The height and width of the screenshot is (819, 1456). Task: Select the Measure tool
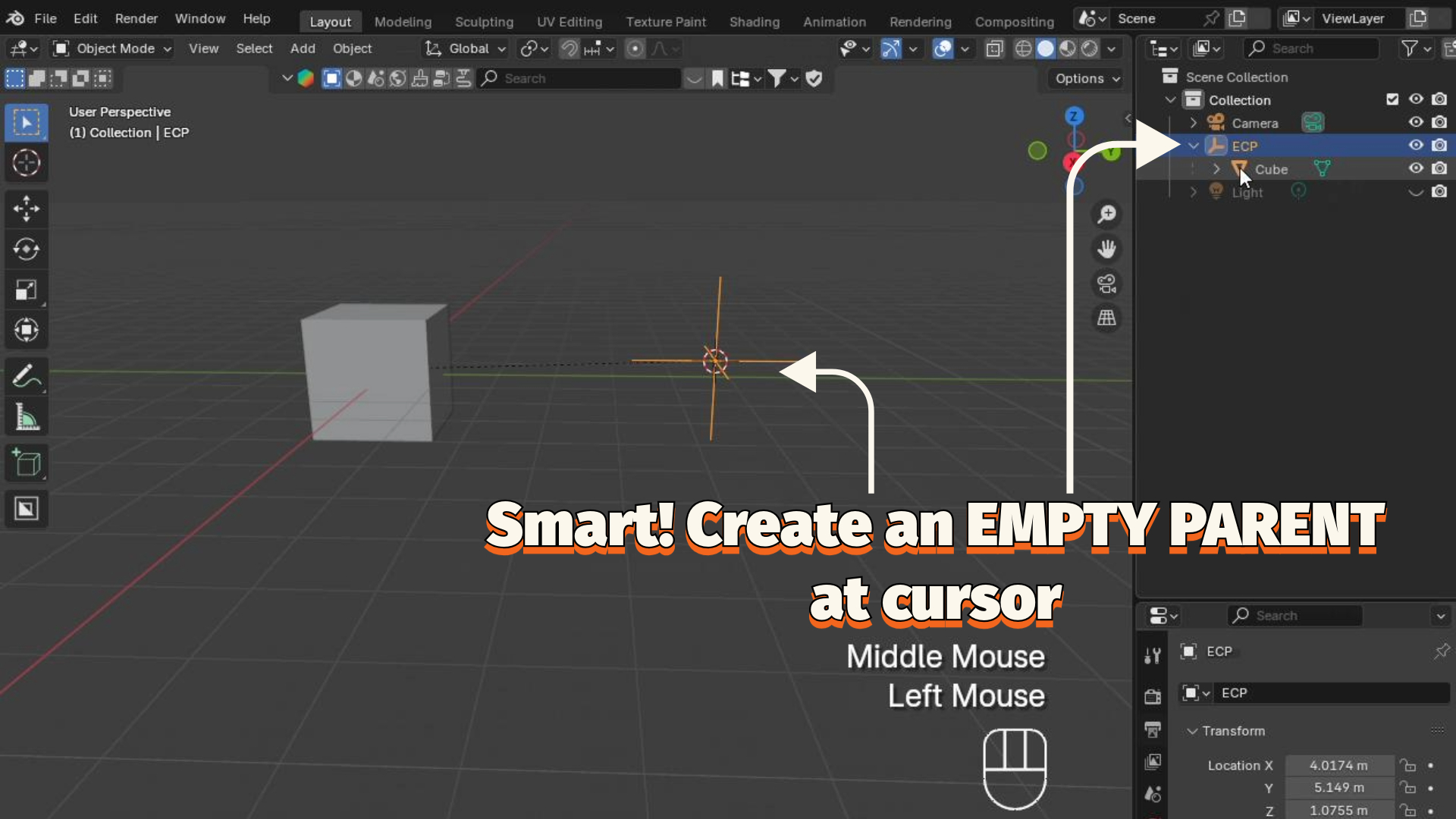(x=27, y=417)
